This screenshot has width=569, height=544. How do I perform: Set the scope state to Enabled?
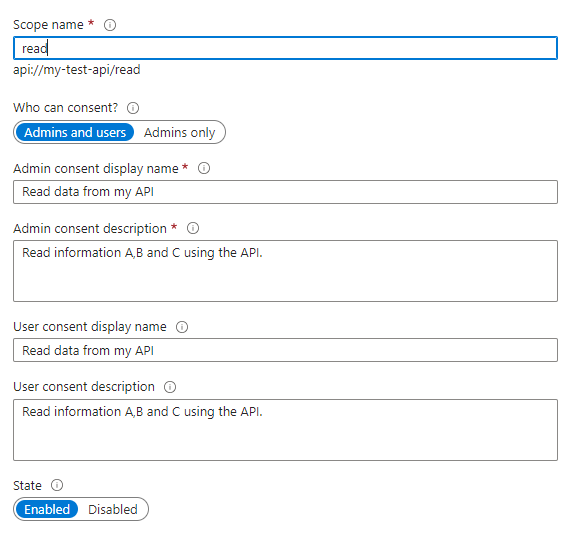tap(47, 509)
